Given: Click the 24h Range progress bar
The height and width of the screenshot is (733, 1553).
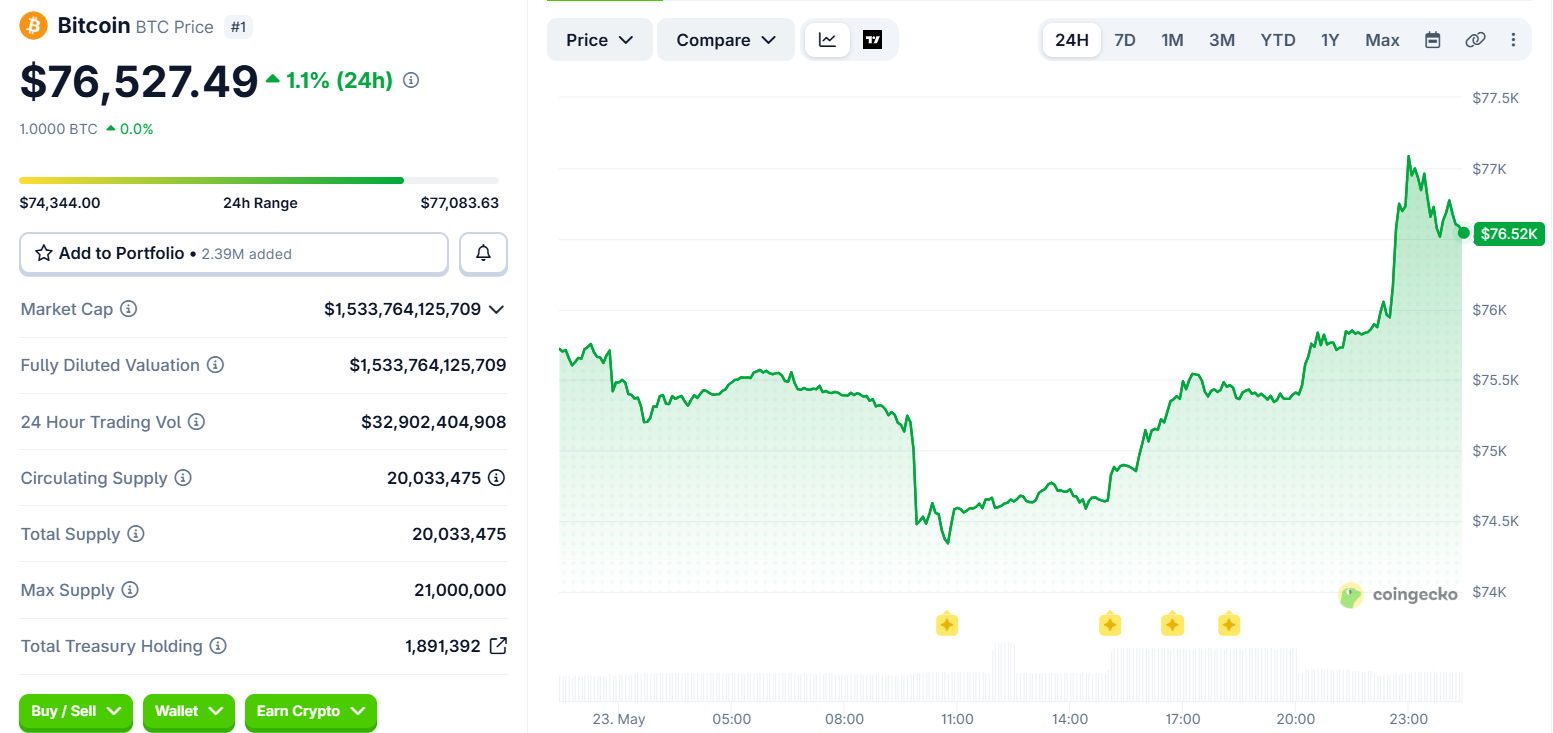Looking at the screenshot, I should coord(259,180).
